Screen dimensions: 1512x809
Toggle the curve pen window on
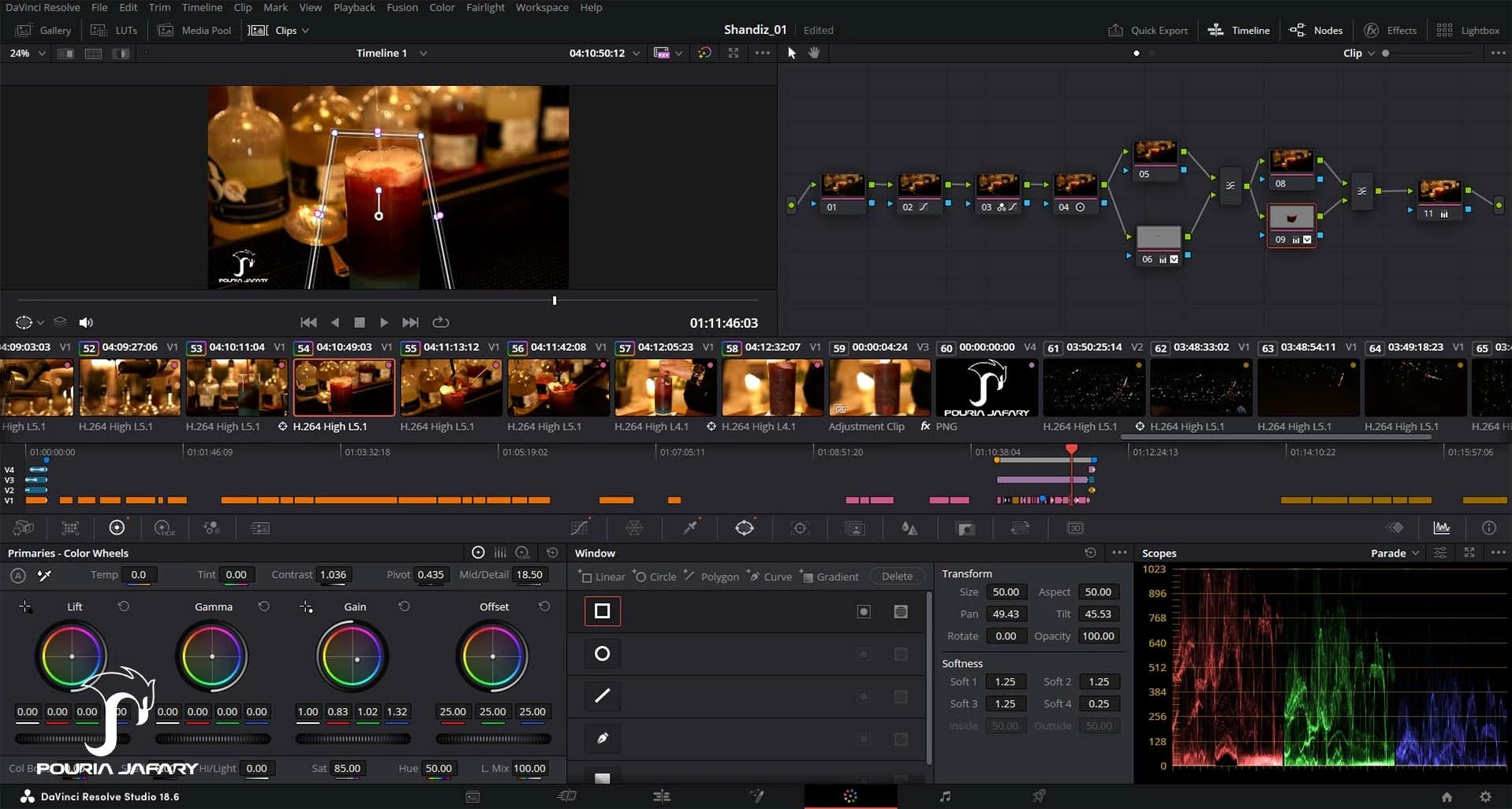point(603,738)
